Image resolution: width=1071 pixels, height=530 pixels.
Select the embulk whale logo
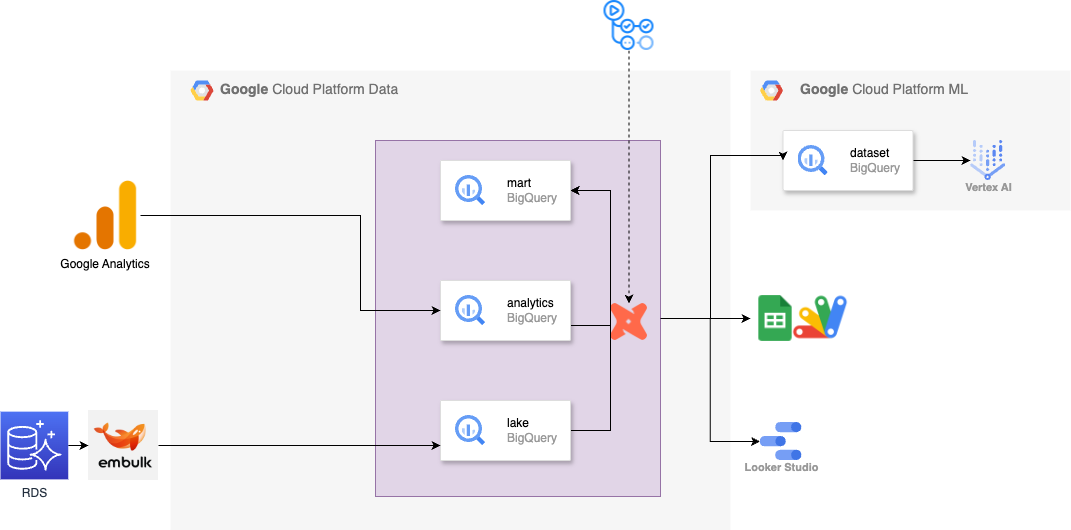point(123,445)
